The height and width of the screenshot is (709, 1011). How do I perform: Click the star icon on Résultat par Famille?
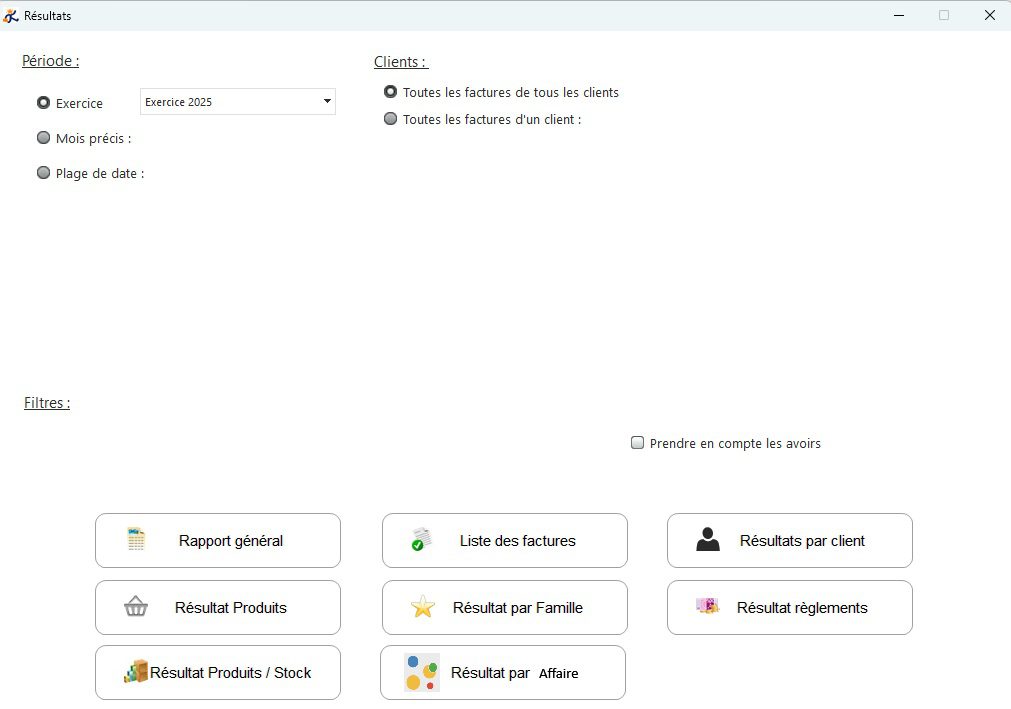(423, 607)
